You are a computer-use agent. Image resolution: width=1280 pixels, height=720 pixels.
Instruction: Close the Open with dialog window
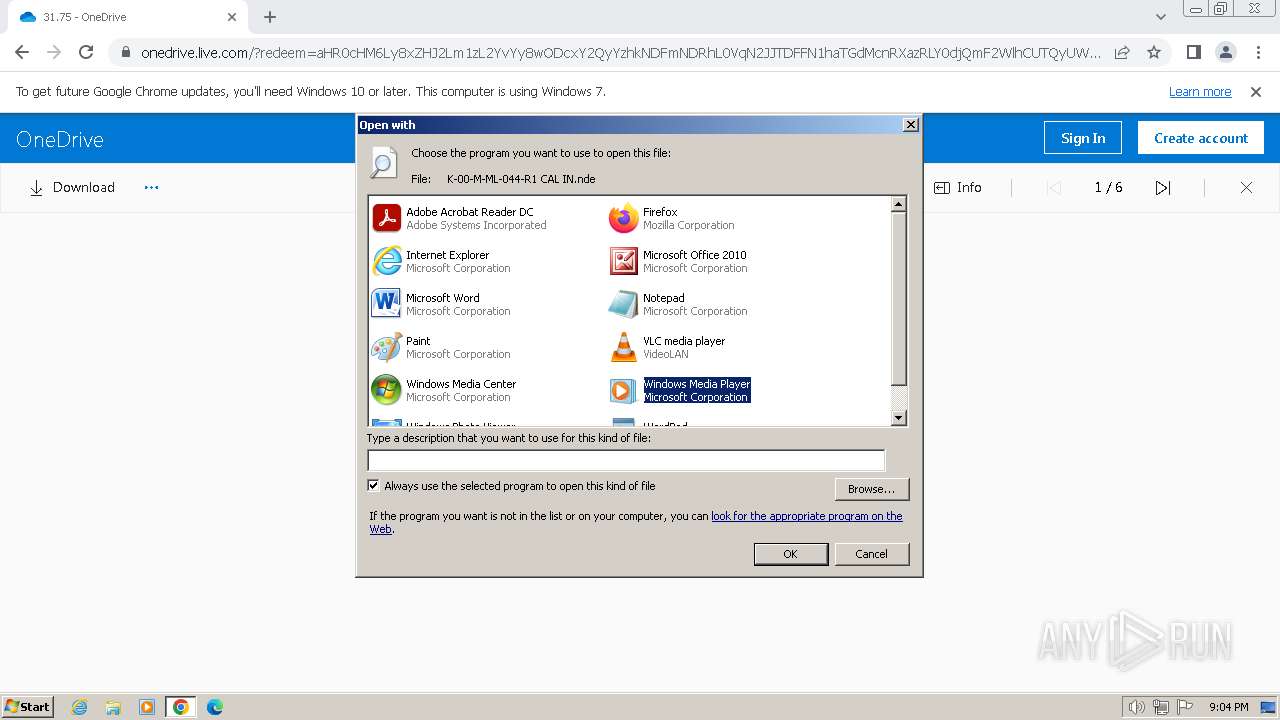(x=910, y=125)
